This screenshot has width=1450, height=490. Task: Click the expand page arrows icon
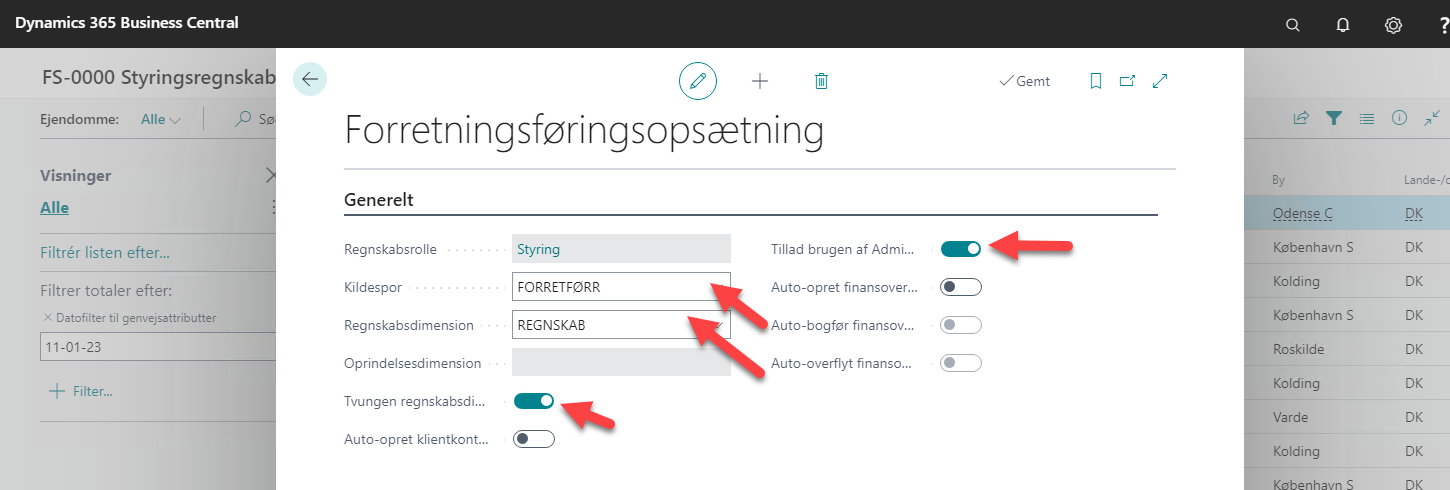pyautogui.click(x=1161, y=81)
